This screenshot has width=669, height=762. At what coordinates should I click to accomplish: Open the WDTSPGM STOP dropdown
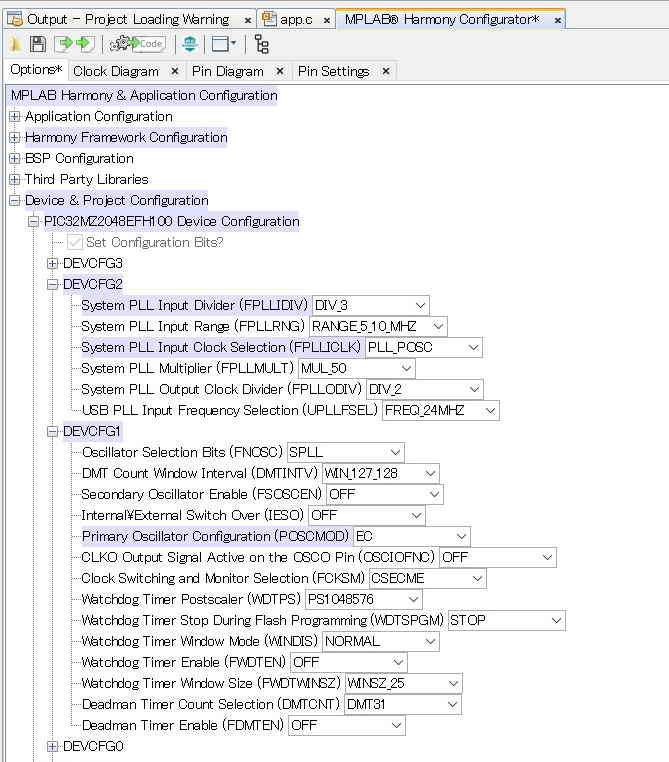[x=507, y=621]
